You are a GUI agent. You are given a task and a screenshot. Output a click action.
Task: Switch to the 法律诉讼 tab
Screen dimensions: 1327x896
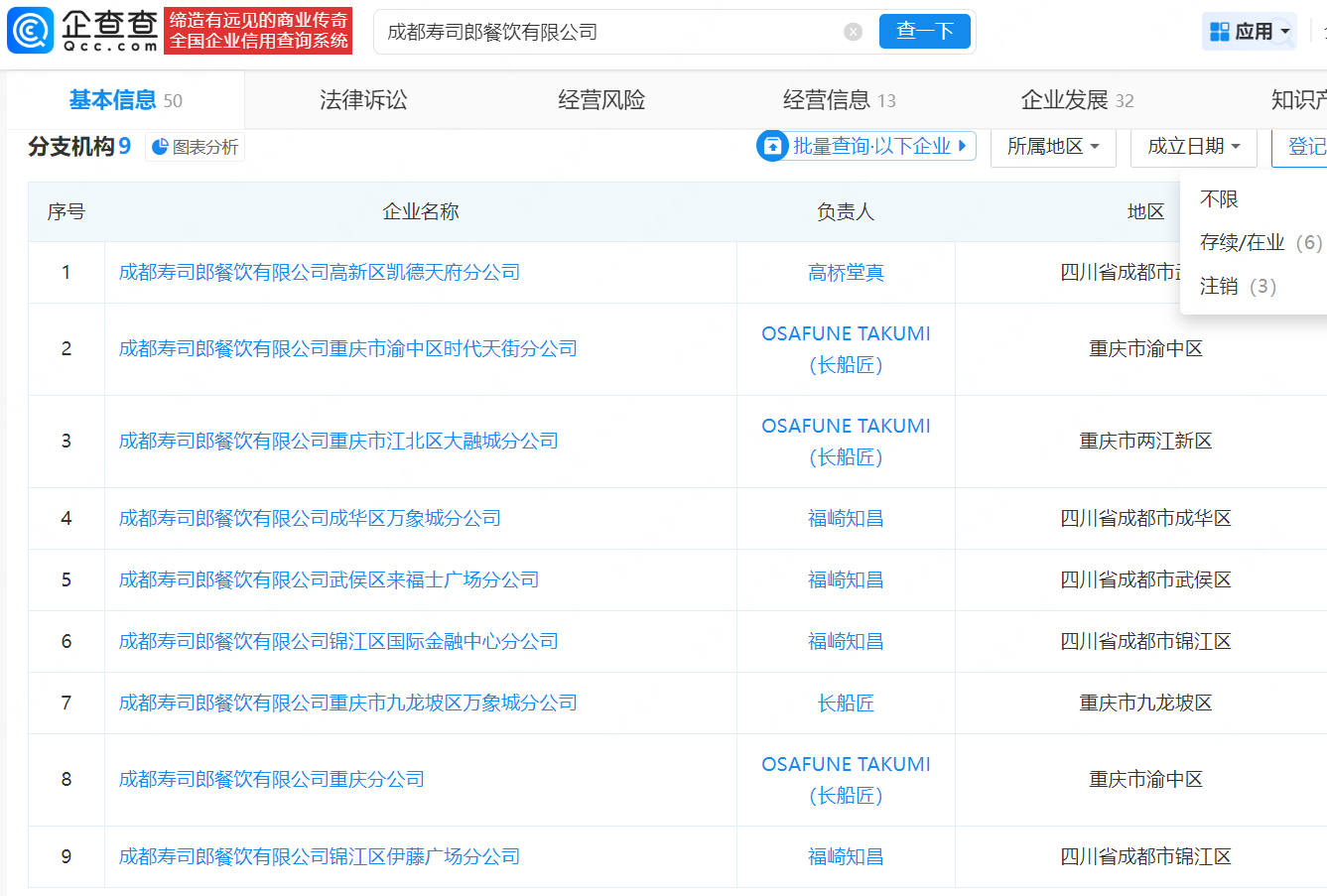[362, 99]
